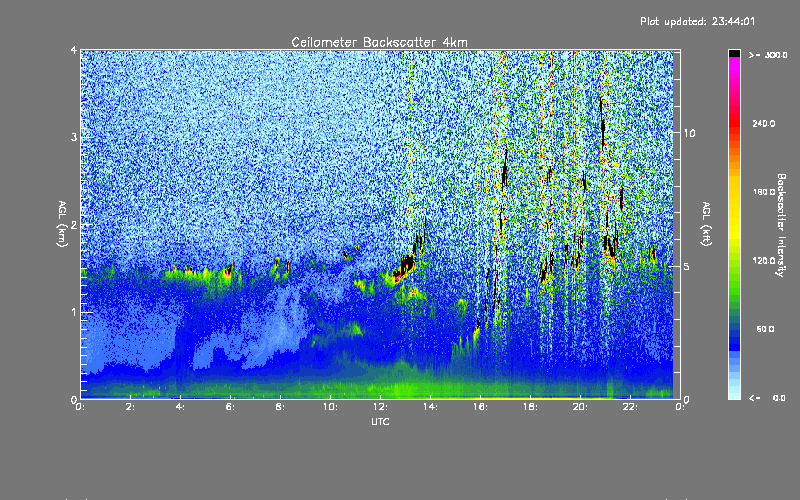Click the black top segment of the colorbar
Image resolution: width=800 pixels, height=500 pixels.
point(734,53)
